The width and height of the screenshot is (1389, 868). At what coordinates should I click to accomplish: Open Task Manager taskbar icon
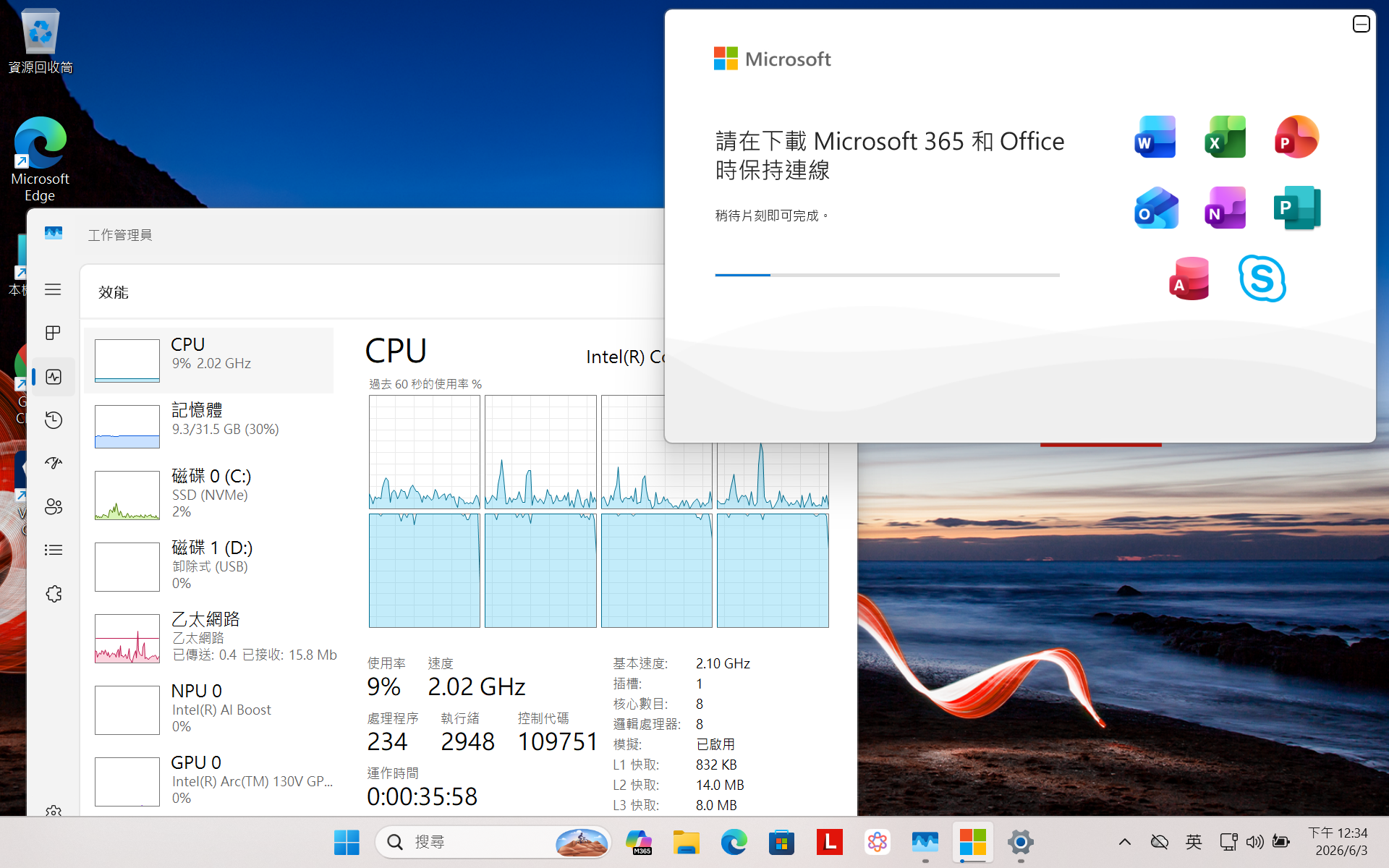(925, 842)
